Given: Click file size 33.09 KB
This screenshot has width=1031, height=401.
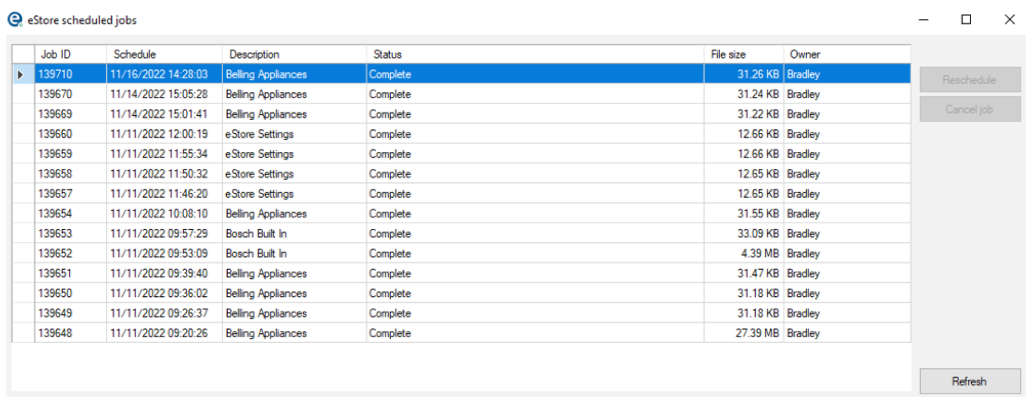Looking at the screenshot, I should point(744,233).
